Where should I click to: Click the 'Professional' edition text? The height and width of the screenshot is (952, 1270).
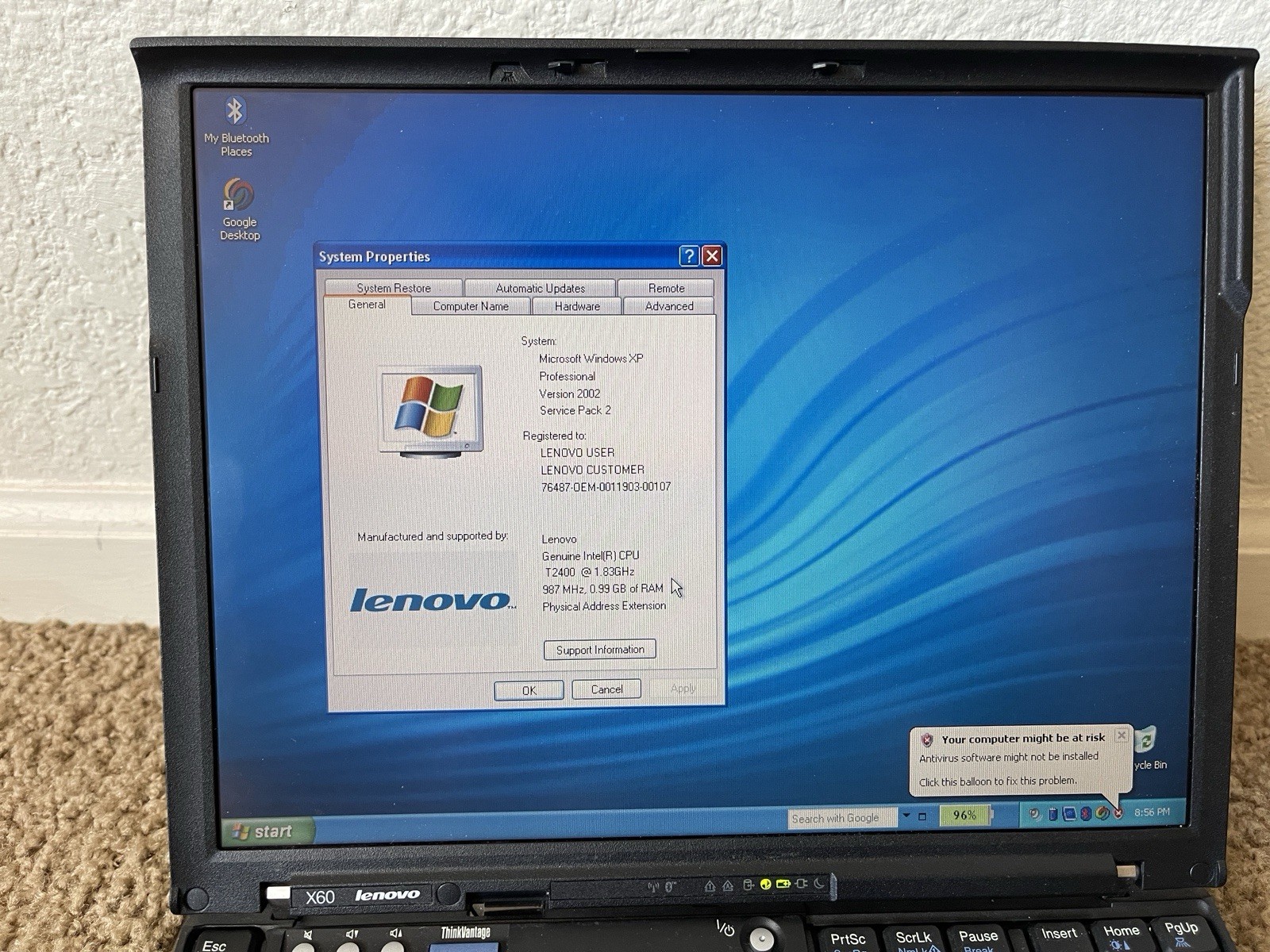[567, 376]
